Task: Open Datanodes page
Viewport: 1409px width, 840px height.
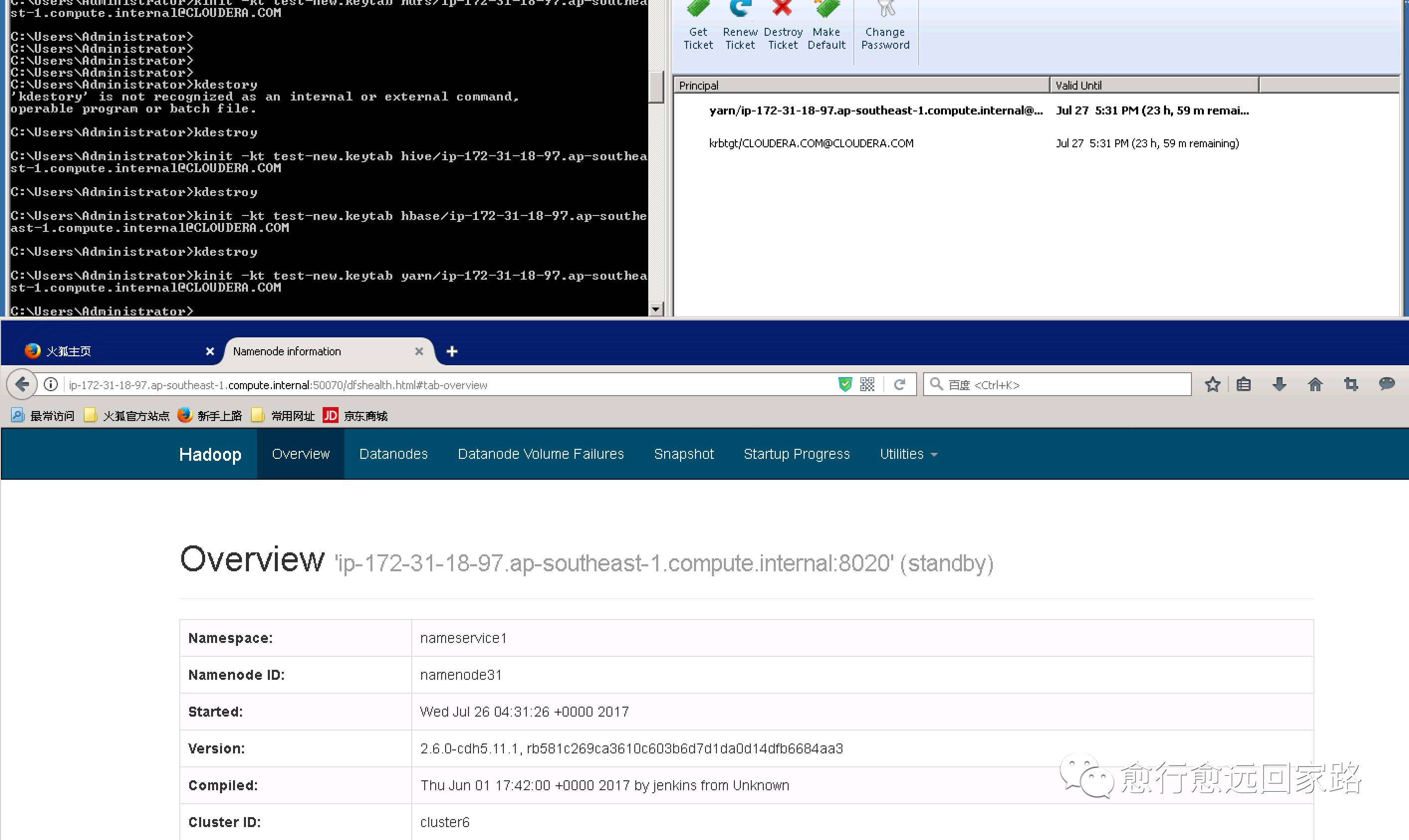Action: pyautogui.click(x=394, y=454)
